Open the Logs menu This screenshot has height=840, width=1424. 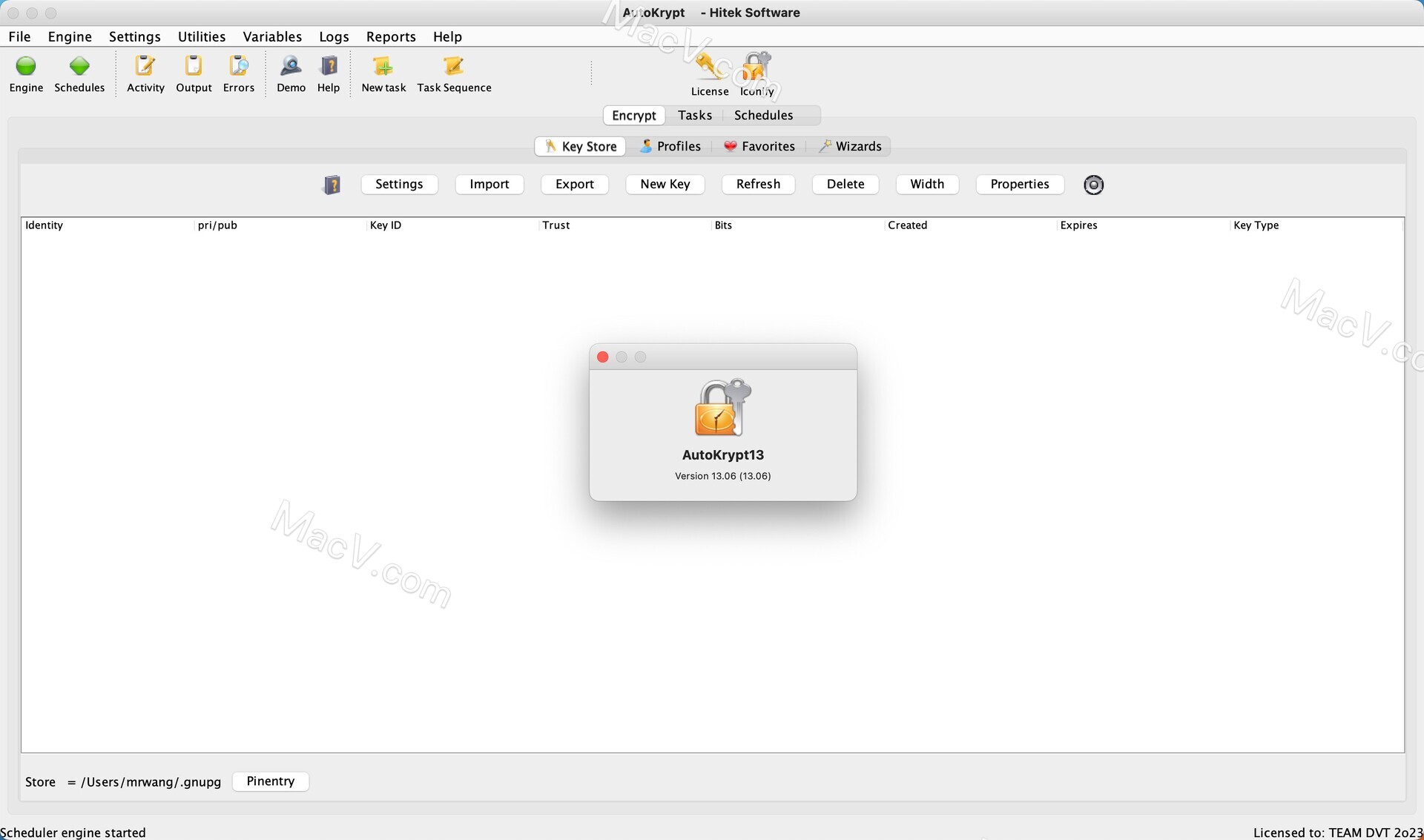click(x=334, y=36)
